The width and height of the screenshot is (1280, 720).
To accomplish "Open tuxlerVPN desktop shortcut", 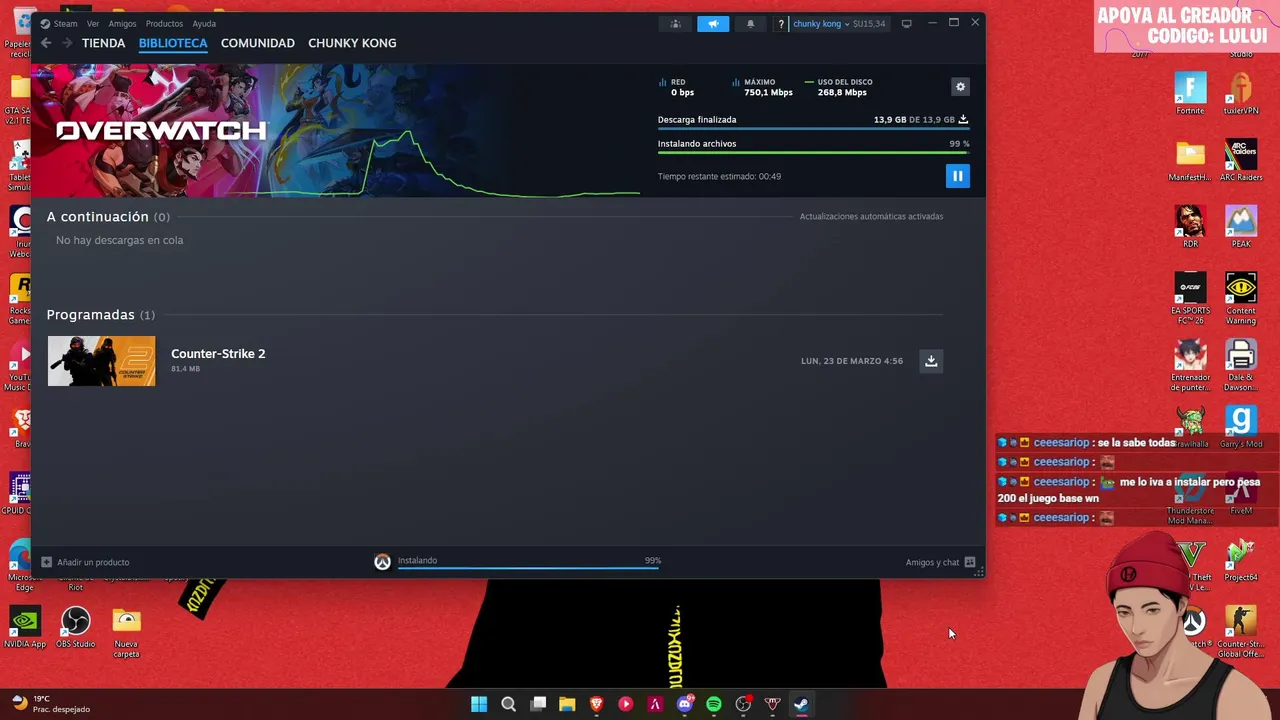I will 1241,94.
